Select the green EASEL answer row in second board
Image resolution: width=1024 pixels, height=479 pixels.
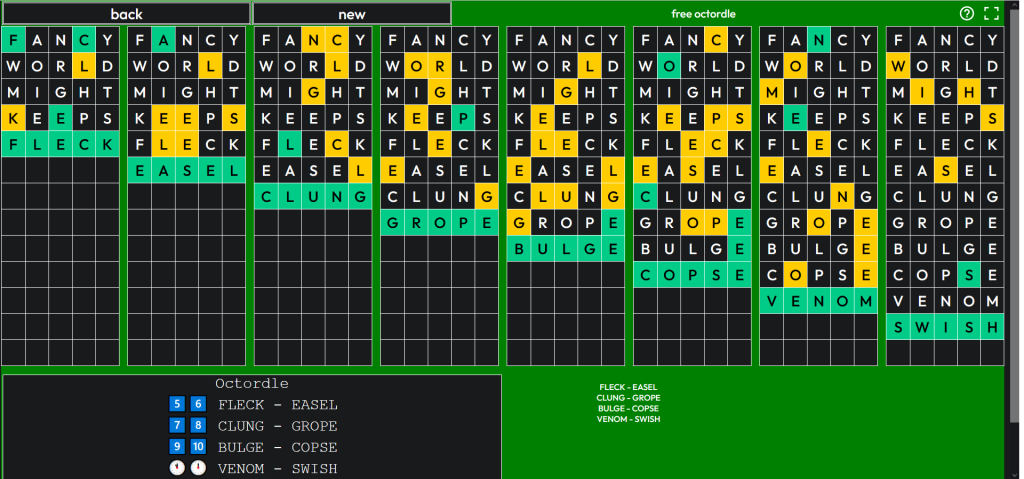[187, 170]
